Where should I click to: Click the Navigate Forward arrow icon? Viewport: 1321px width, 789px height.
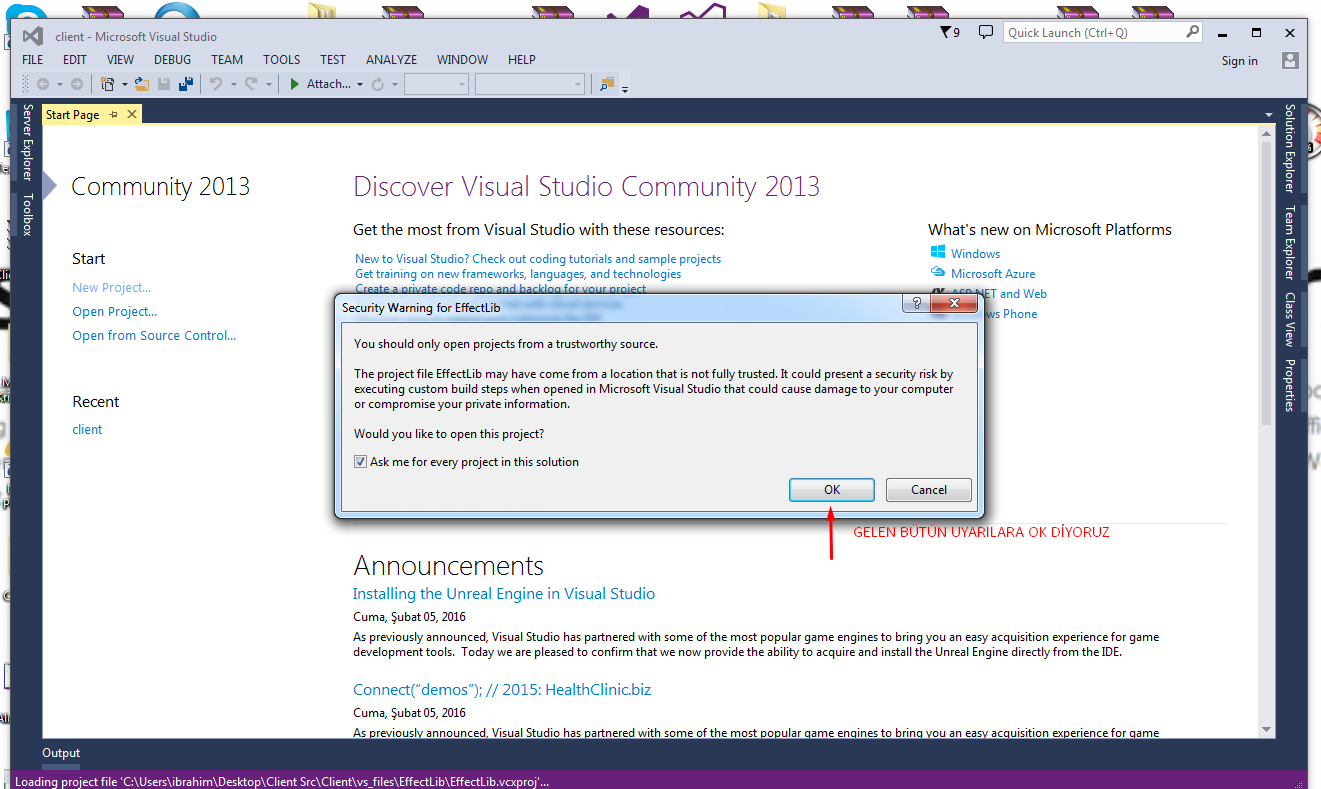coord(77,84)
